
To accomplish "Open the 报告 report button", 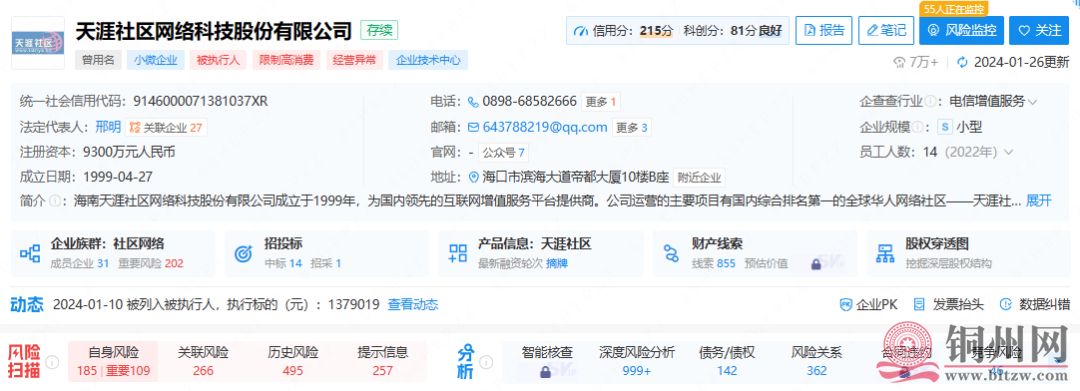I will coord(824,30).
